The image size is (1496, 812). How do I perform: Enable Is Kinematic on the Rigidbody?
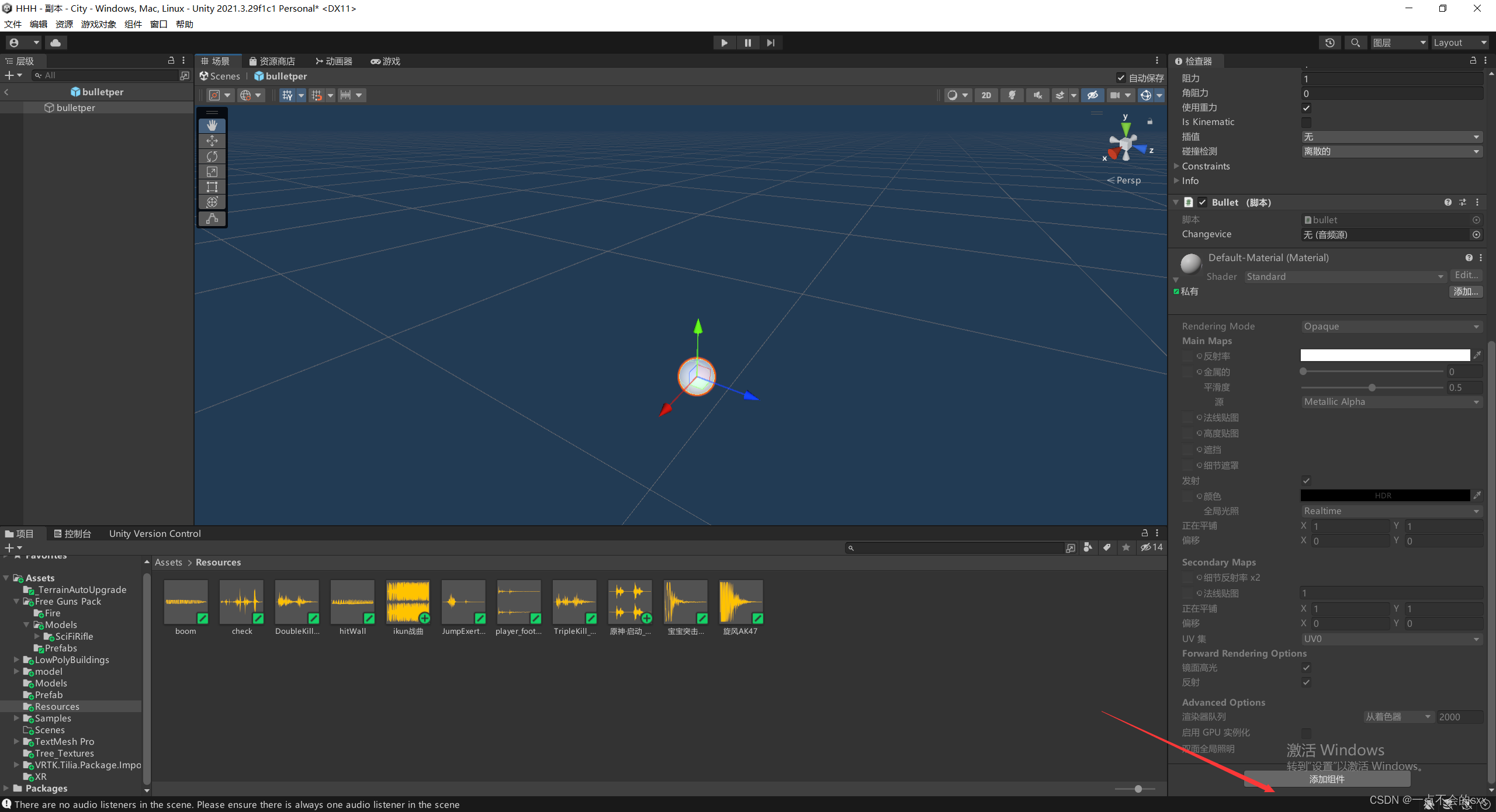click(1308, 122)
